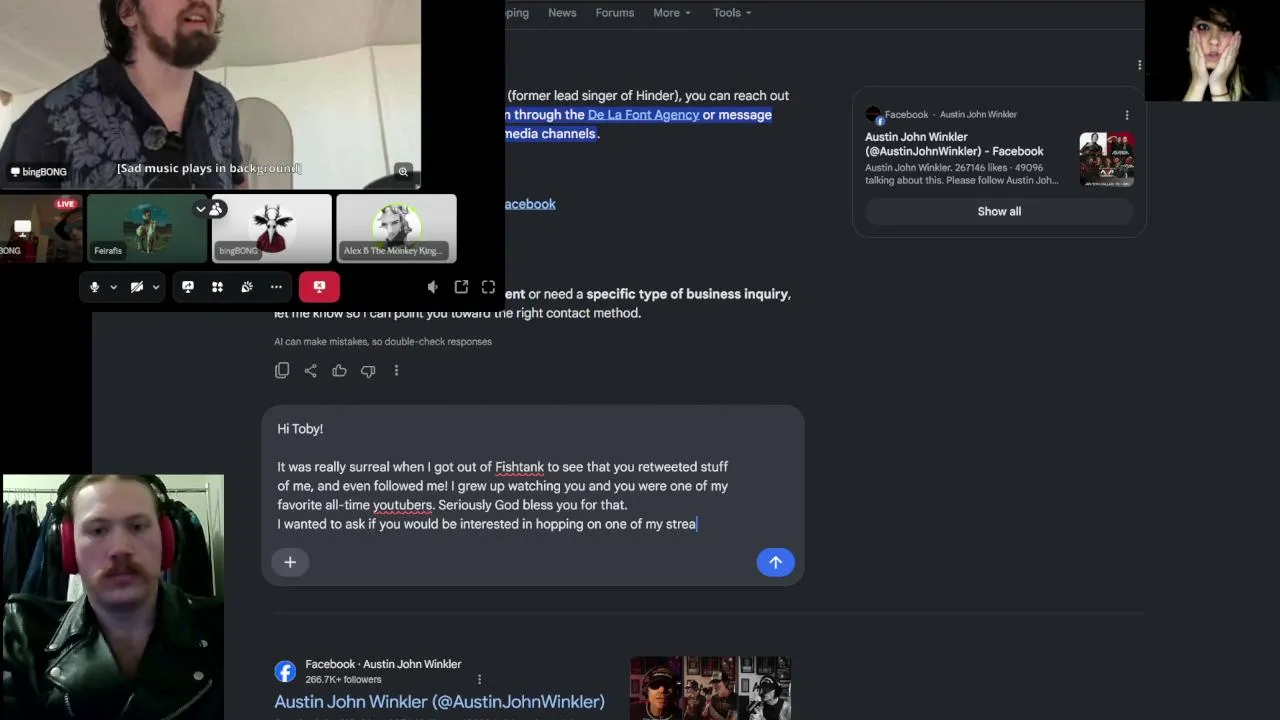The width and height of the screenshot is (1280, 720).
Task: Give thumbs up to the response
Action: (340, 371)
